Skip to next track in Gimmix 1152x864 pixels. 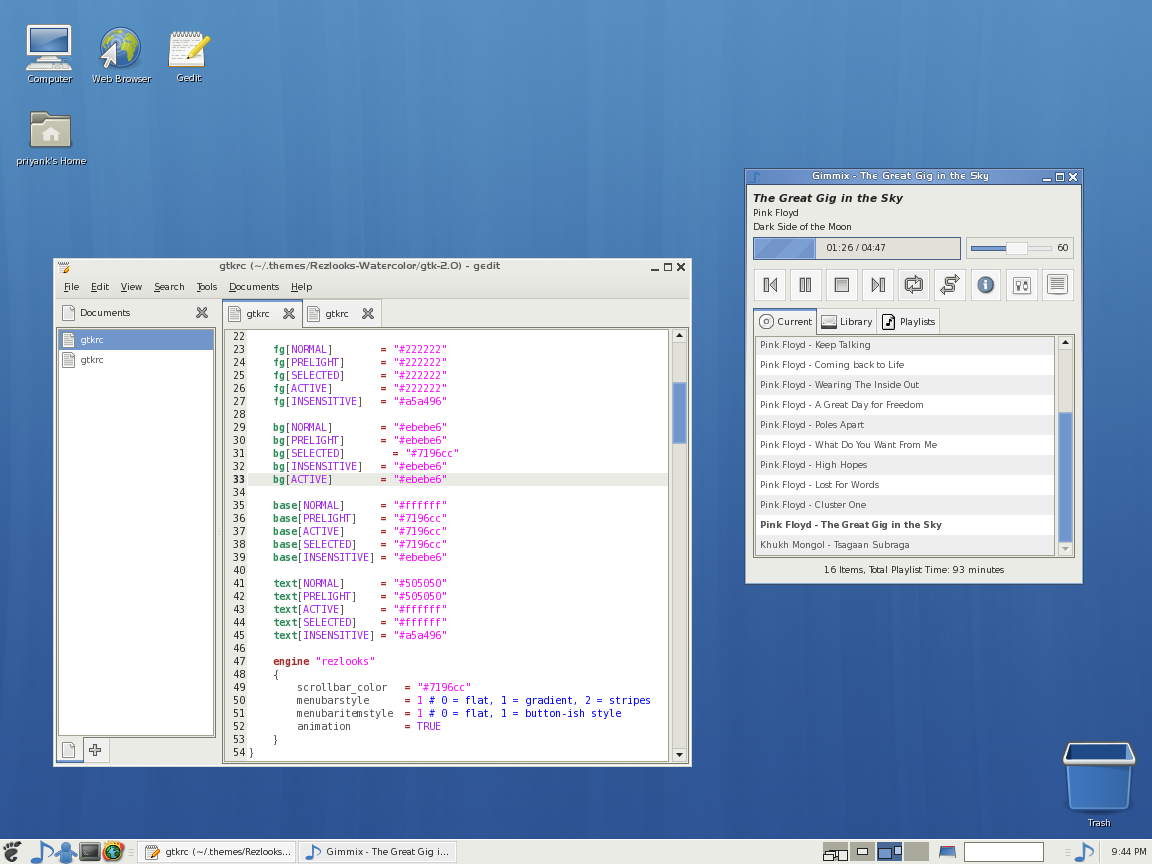pos(878,285)
